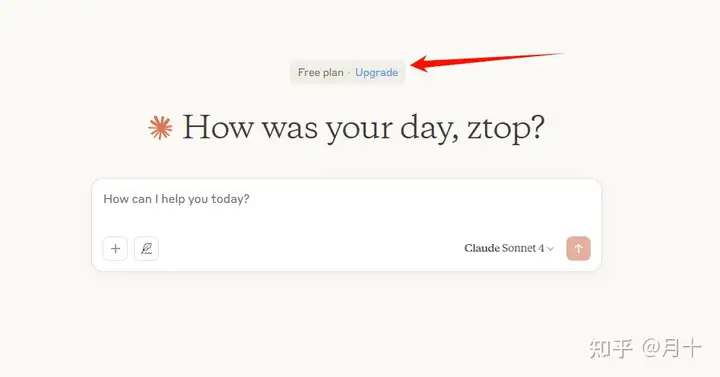This screenshot has width=720, height=377.
Task: Click the 知乎 watermark logo
Action: [x=611, y=349]
